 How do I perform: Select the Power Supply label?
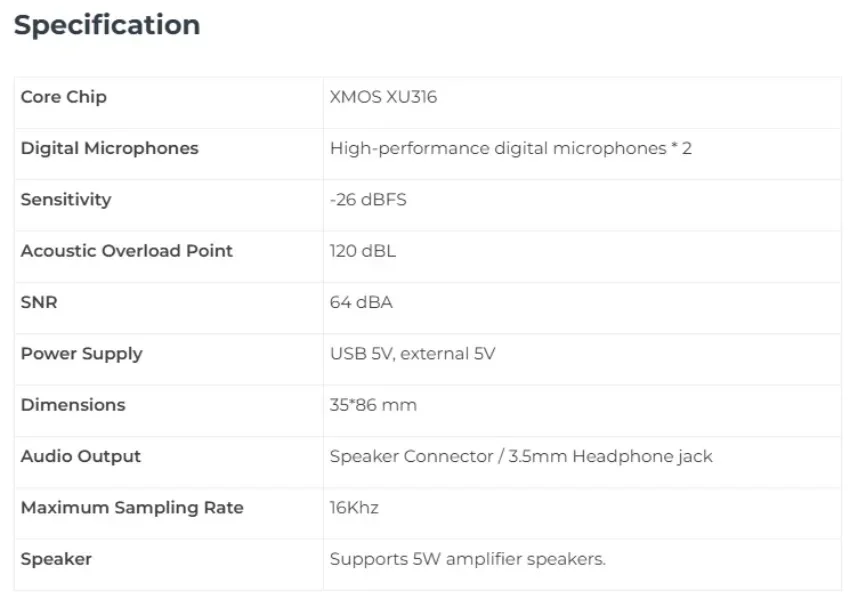pos(81,353)
